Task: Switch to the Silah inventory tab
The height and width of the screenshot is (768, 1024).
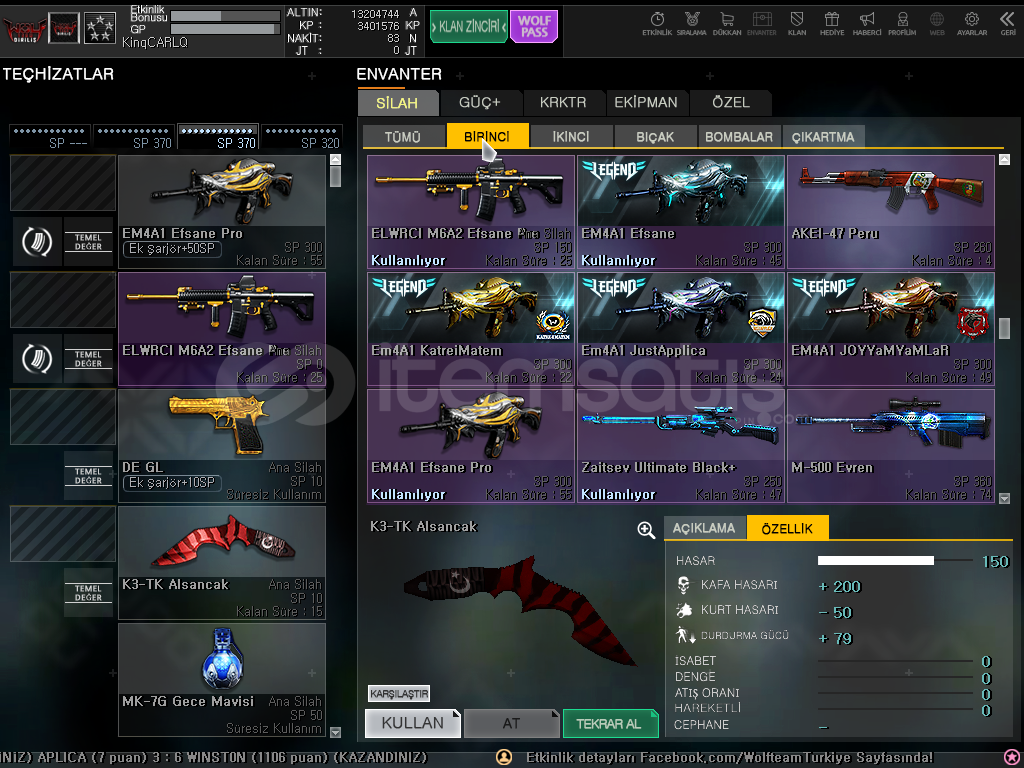Action: [397, 103]
